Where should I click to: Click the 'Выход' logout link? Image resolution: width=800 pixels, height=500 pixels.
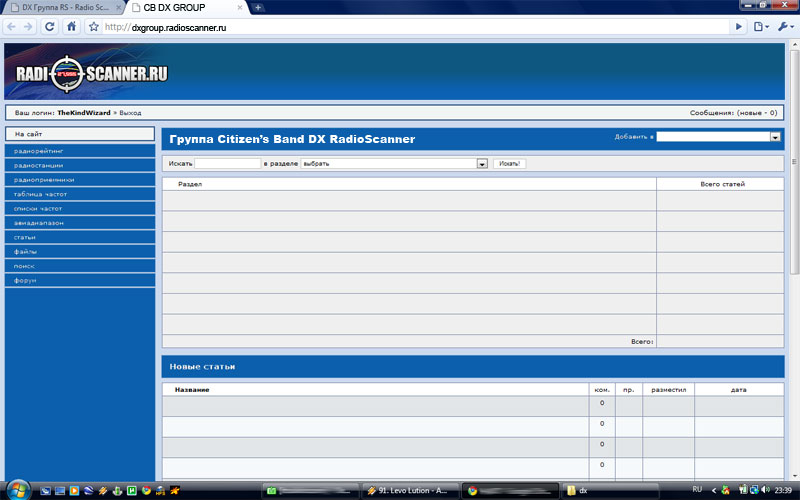coord(130,113)
